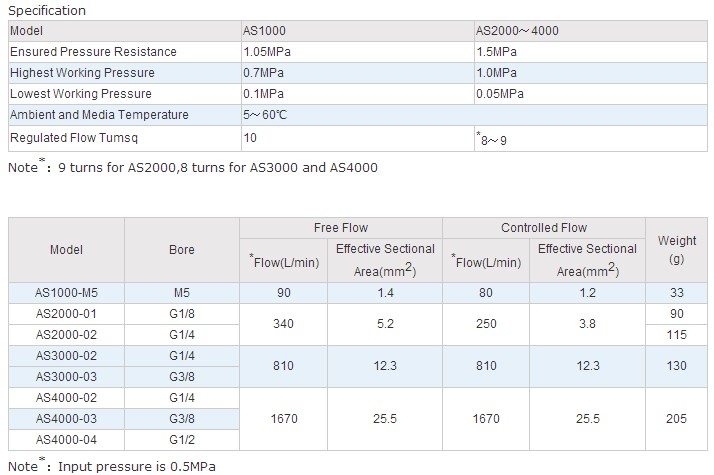Click the Specification heading
Viewport: 714px width, 475px height.
click(x=48, y=11)
